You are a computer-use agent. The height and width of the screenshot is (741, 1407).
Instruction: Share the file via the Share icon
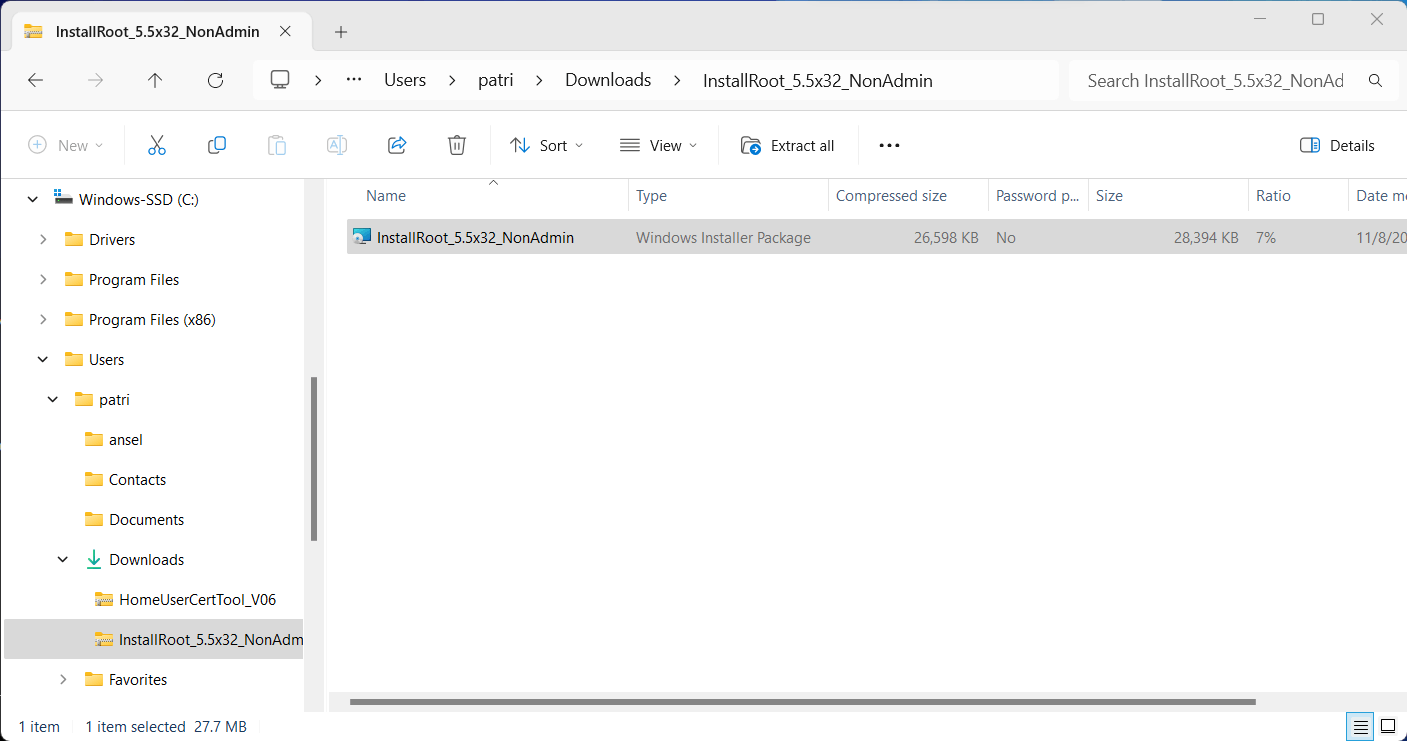click(397, 145)
